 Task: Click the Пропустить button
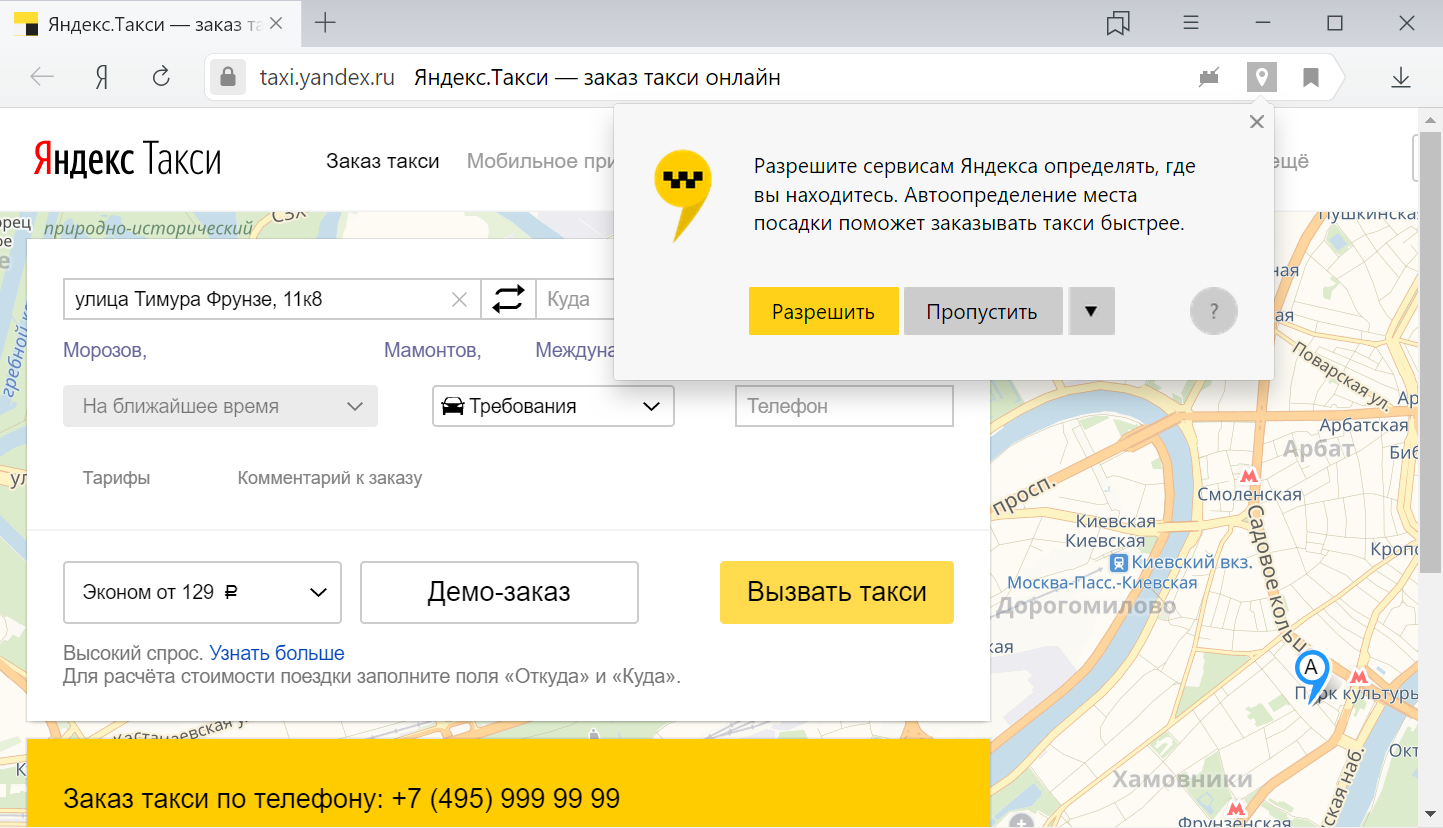tap(982, 311)
